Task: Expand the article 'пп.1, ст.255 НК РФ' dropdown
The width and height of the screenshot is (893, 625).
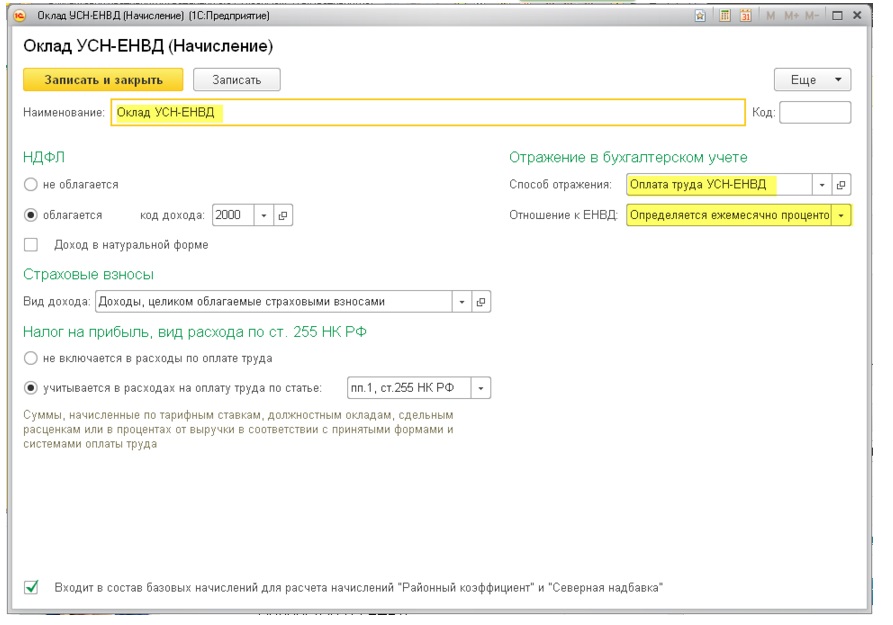Action: click(481, 388)
